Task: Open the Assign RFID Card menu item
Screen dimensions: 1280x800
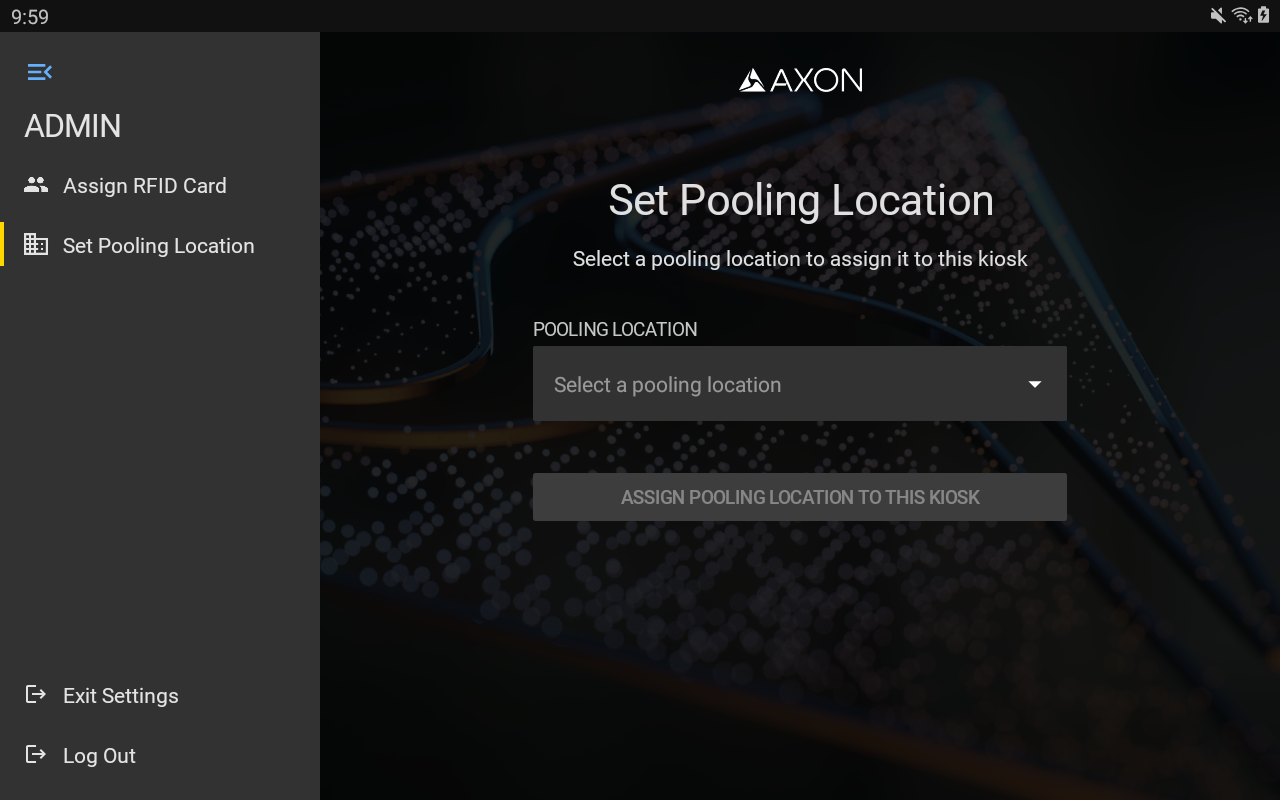Action: click(145, 186)
